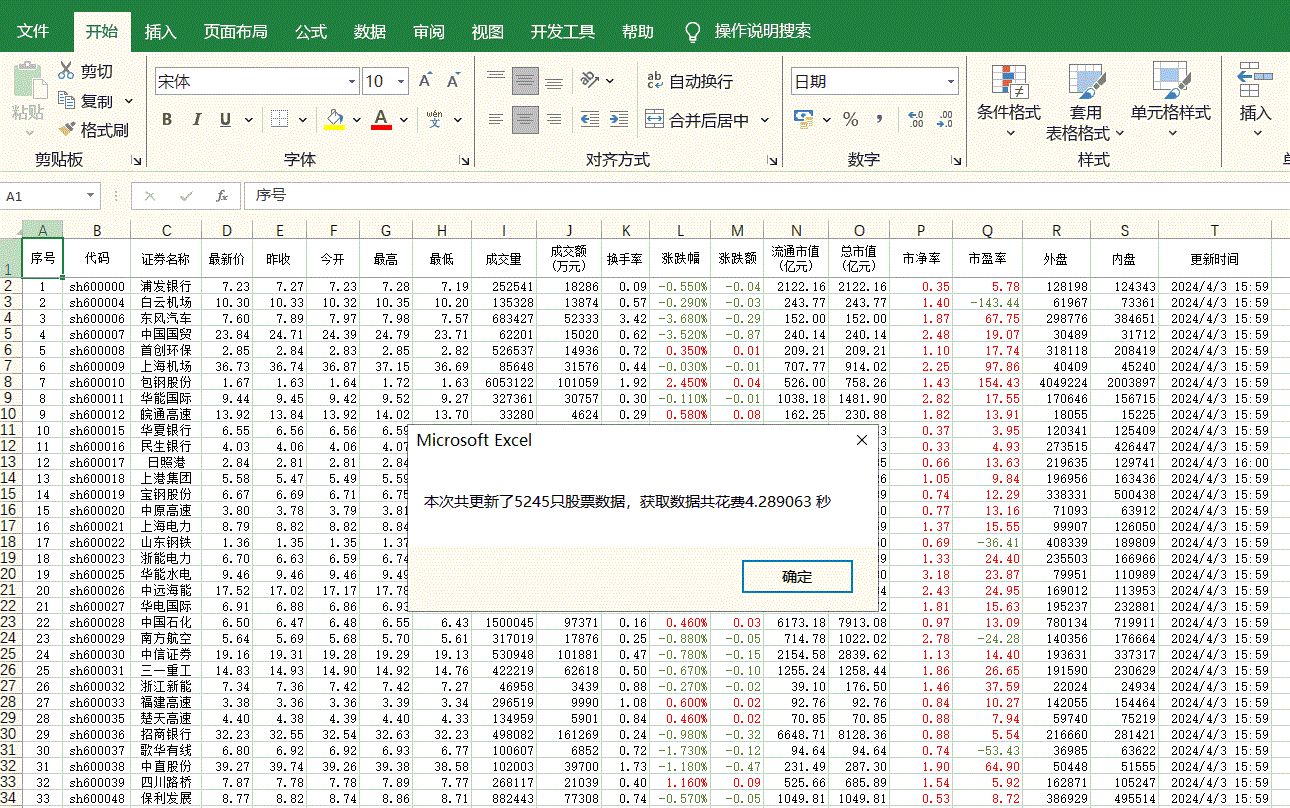This screenshot has height=808, width=1290.
Task: Open Conditional Formatting (条件格式)
Action: tap(1008, 80)
